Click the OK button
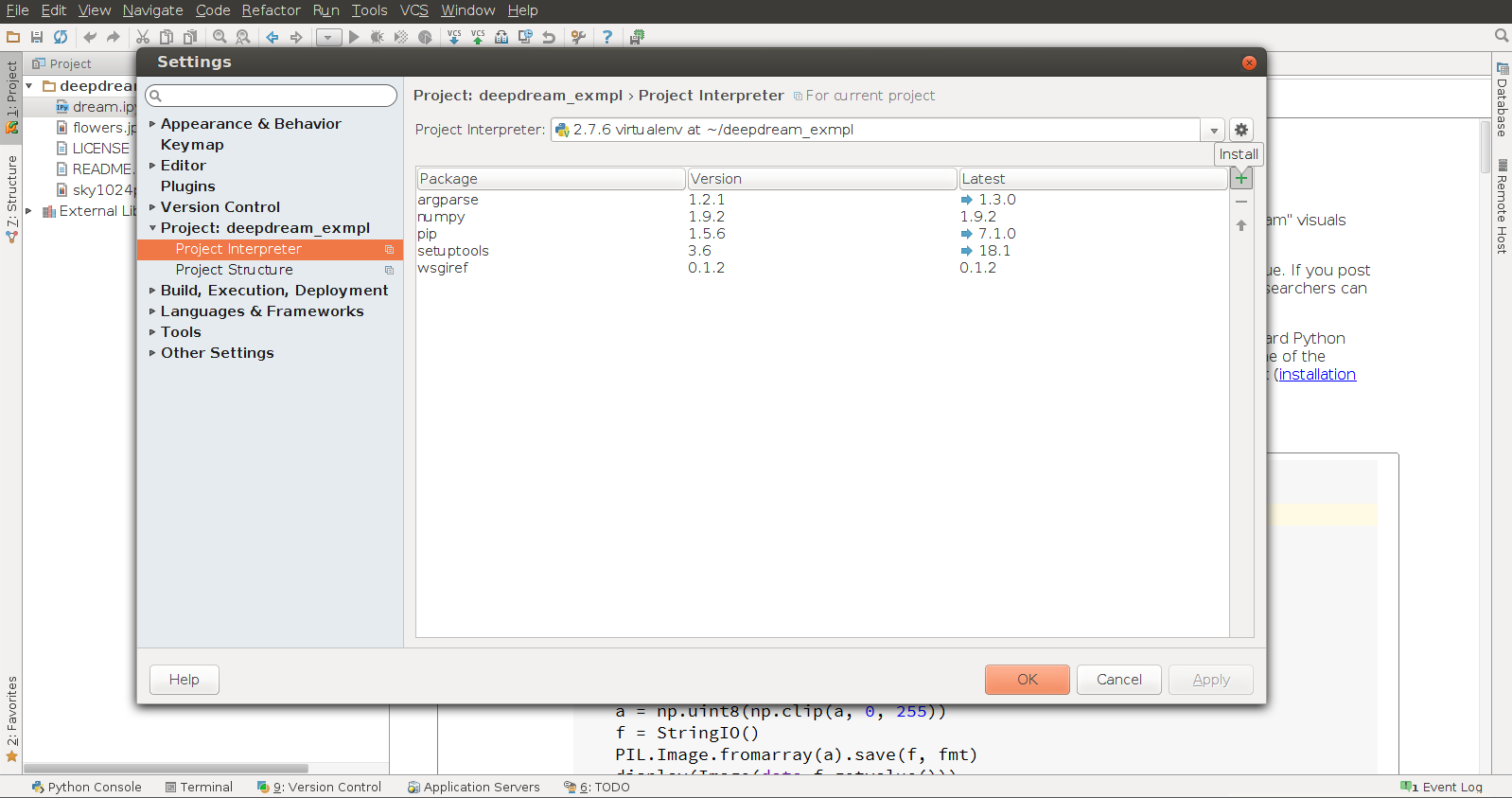This screenshot has width=1512, height=798. coord(1028,680)
